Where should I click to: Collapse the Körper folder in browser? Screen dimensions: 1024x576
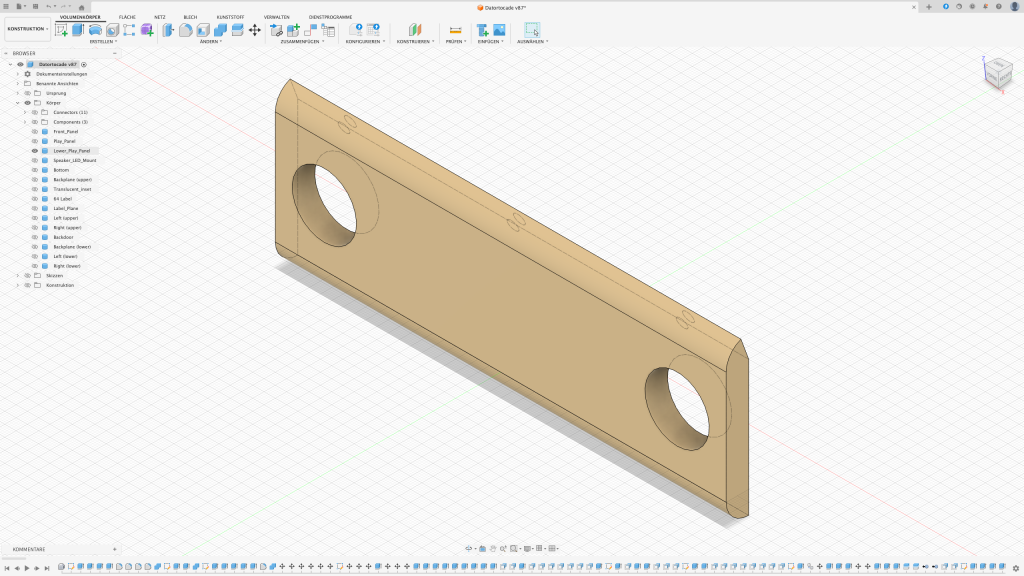[17, 103]
